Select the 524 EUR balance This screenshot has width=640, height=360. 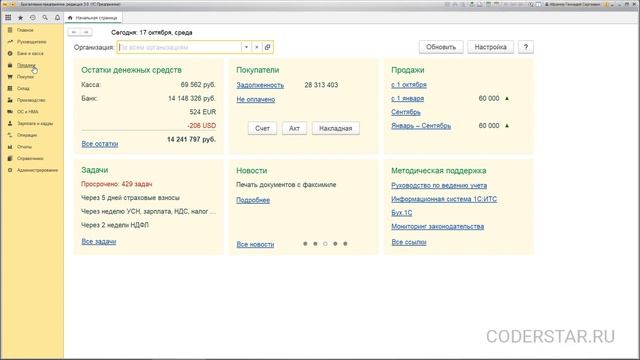[x=202, y=112]
